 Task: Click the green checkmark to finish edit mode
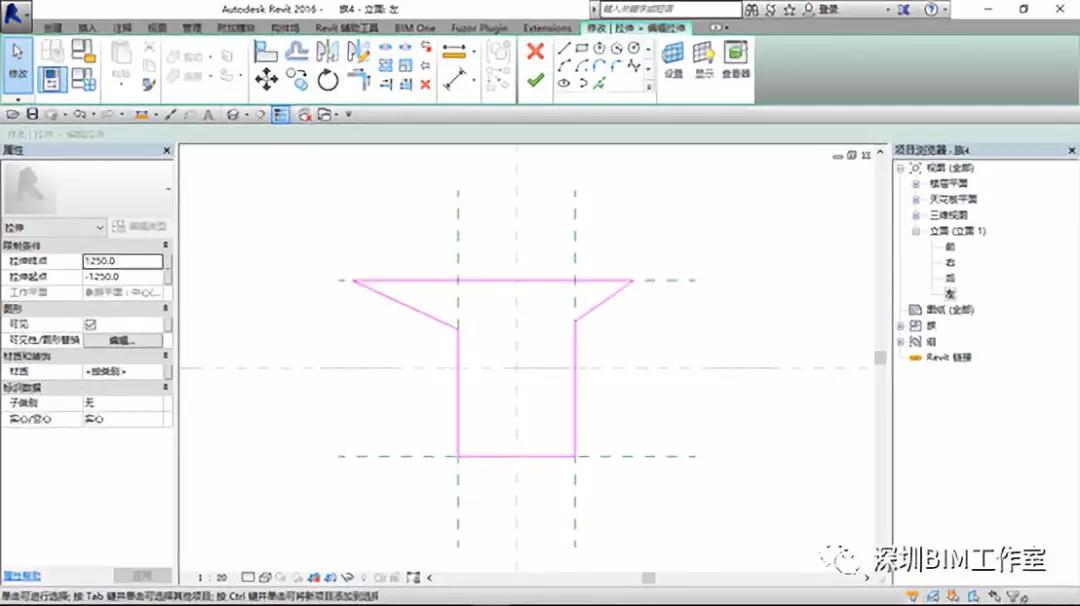[x=535, y=81]
